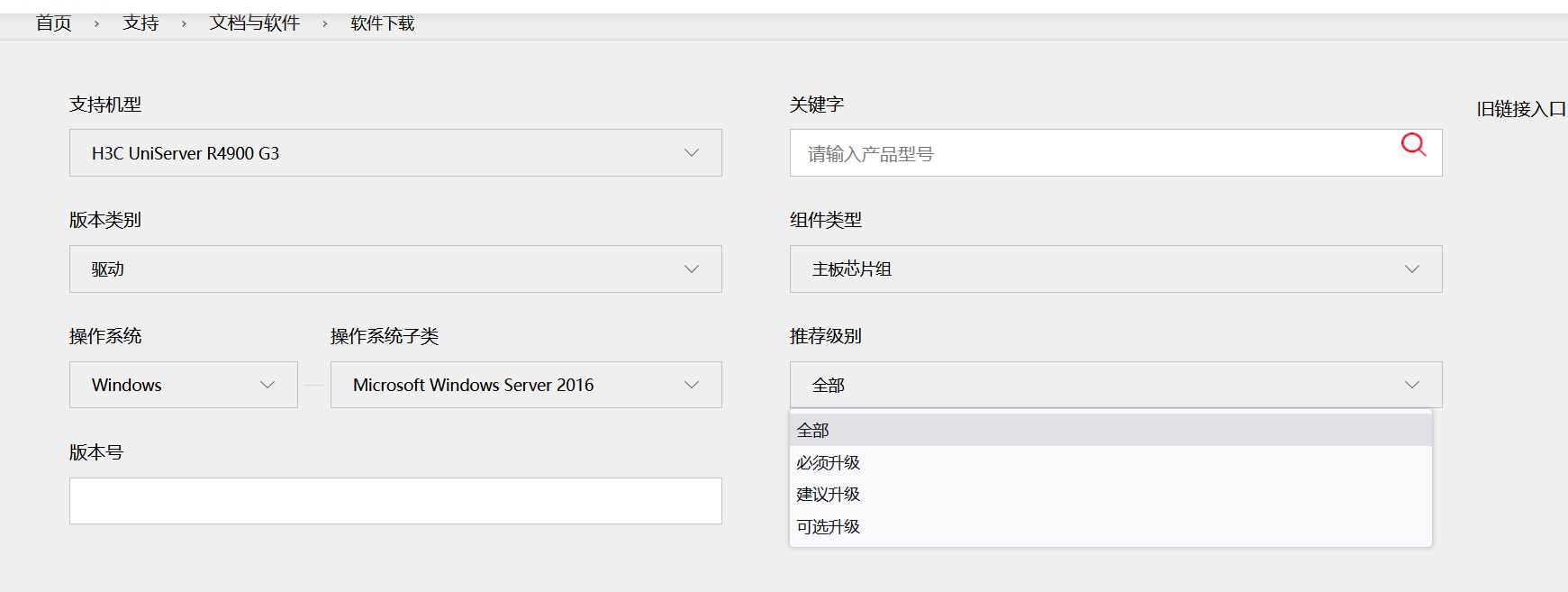Open the 操作系统 Windows dropdown
1568x592 pixels.
point(183,385)
